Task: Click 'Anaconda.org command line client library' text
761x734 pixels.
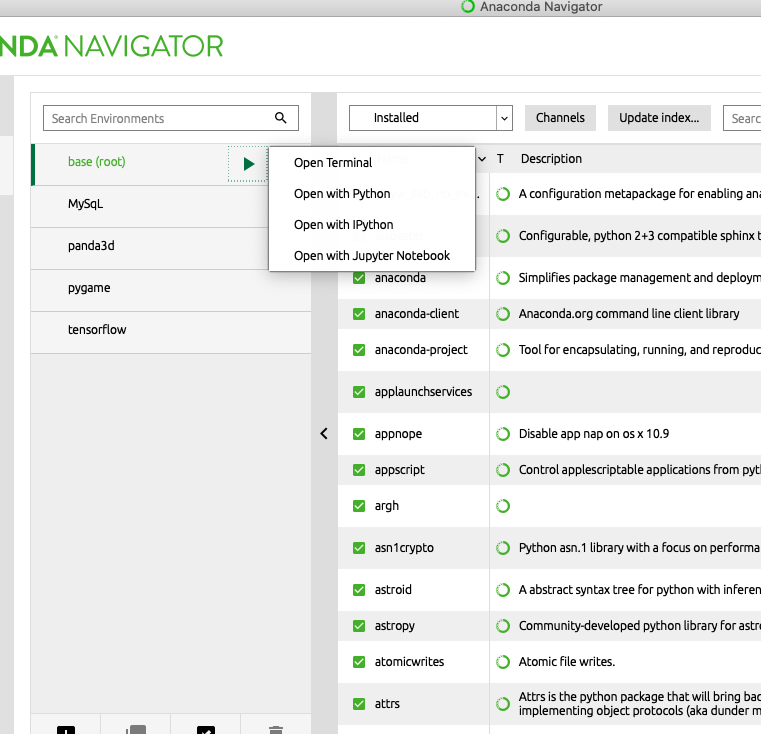Action: point(629,314)
